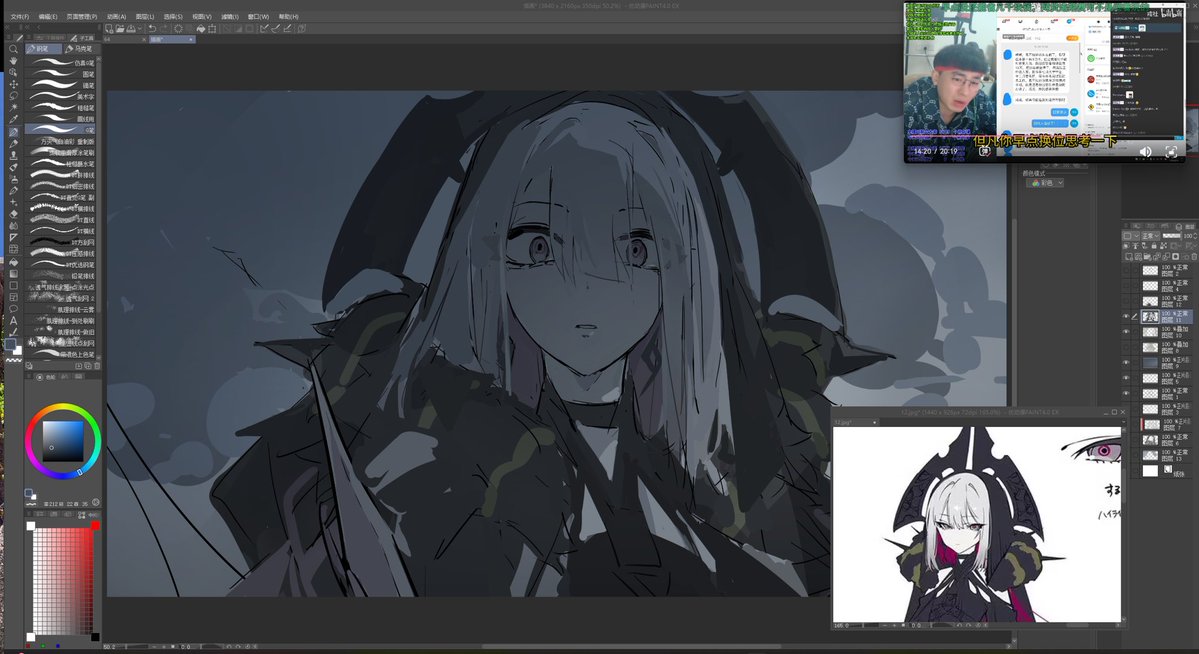Select the Fill bucket tool

coord(13,262)
